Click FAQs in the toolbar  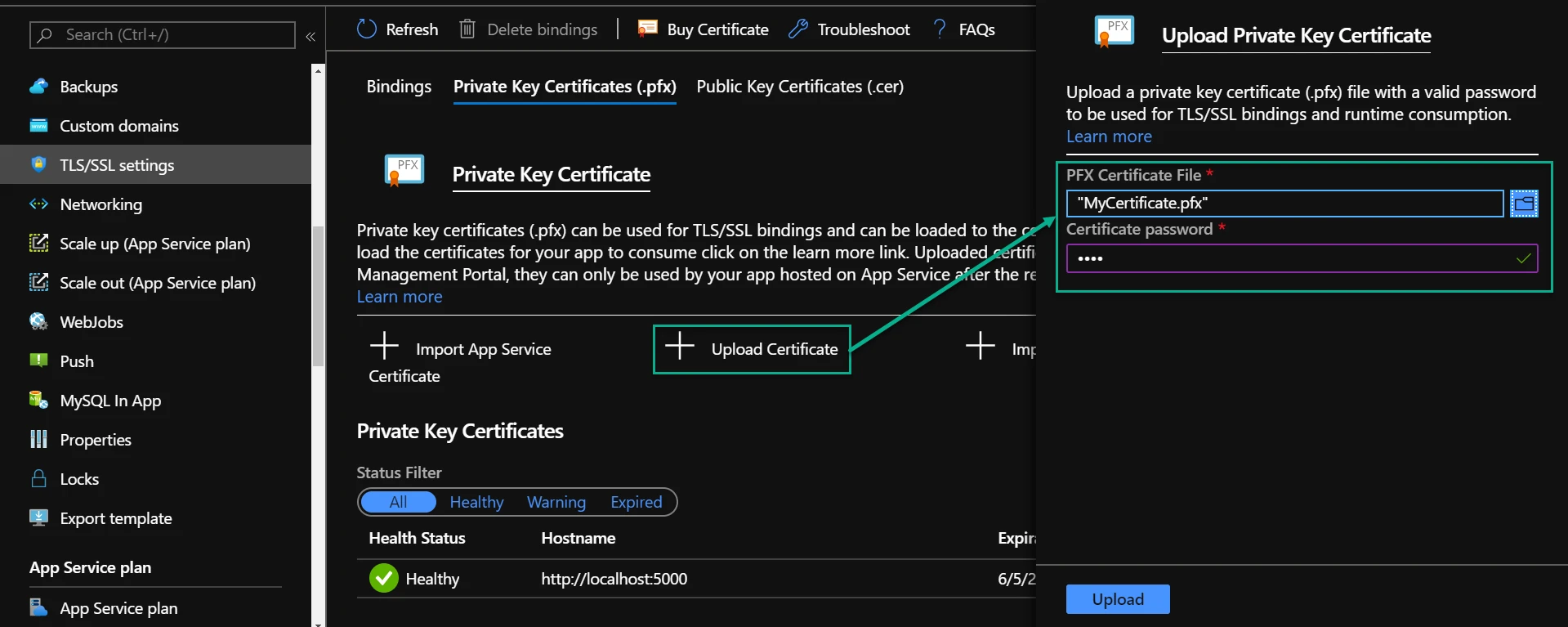963,29
